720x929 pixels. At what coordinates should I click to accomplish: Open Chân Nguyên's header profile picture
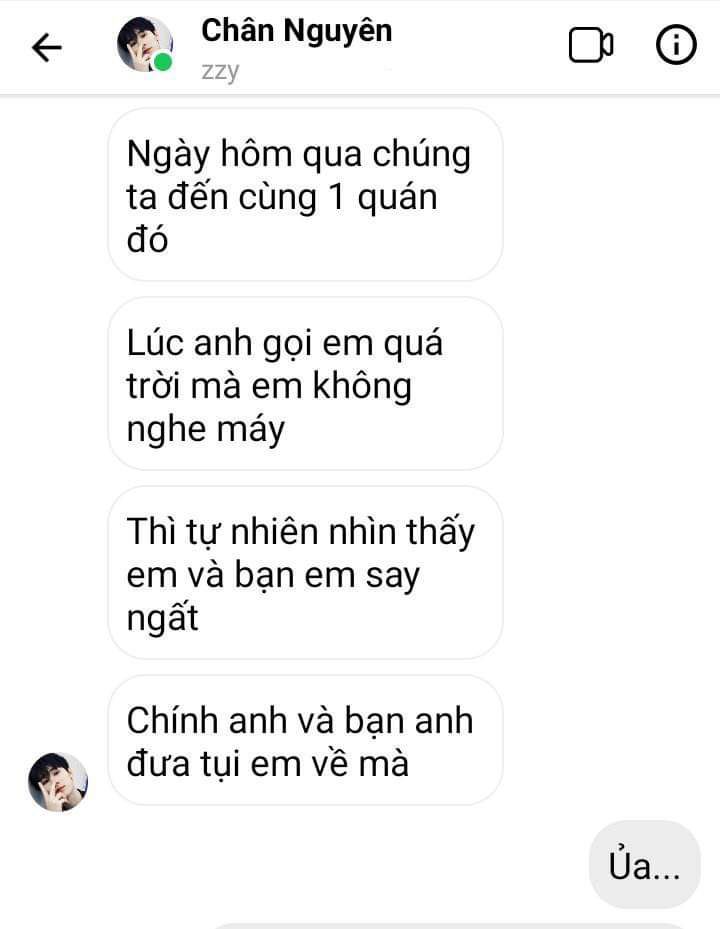click(145, 44)
